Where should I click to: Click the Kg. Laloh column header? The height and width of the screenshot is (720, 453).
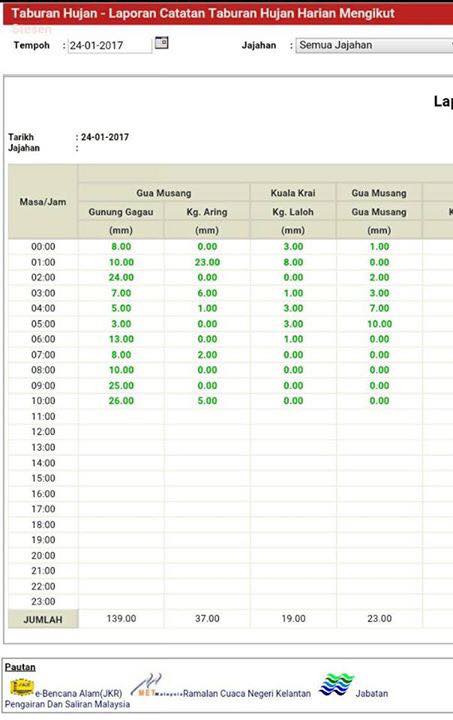click(x=293, y=212)
